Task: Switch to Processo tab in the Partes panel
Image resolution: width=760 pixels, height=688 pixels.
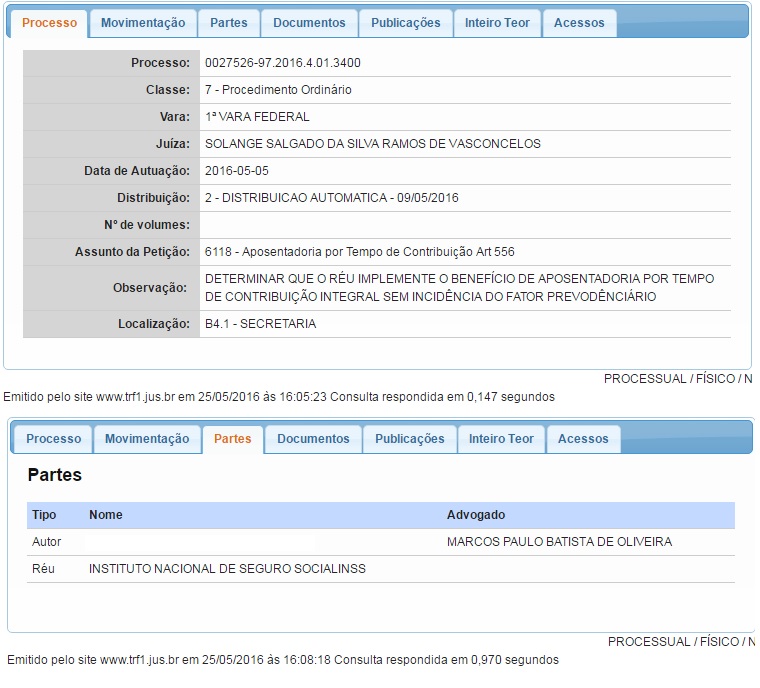Action: pos(54,439)
